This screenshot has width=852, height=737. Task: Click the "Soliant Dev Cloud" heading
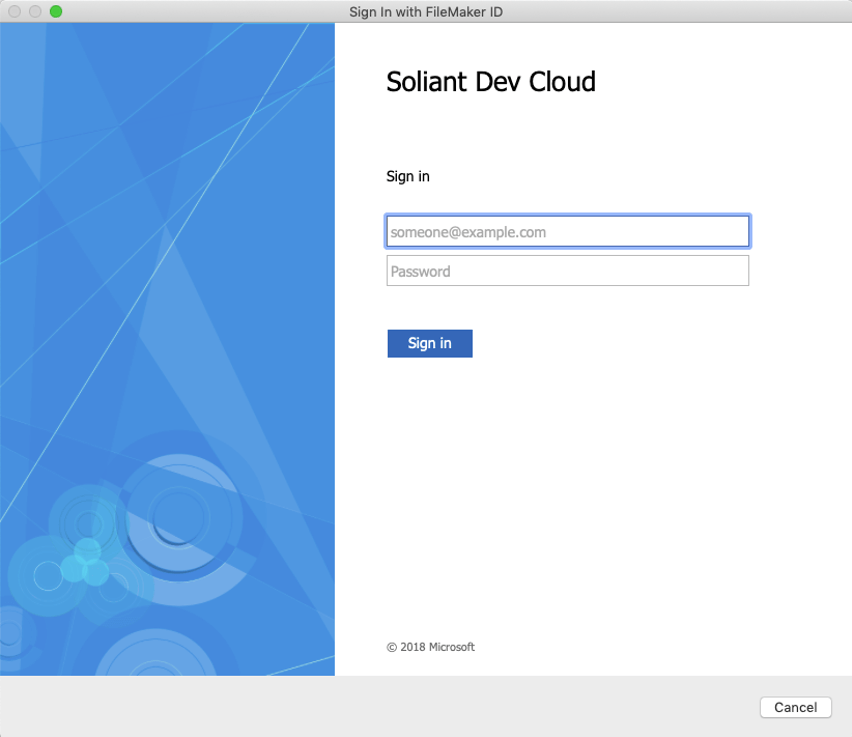click(491, 82)
